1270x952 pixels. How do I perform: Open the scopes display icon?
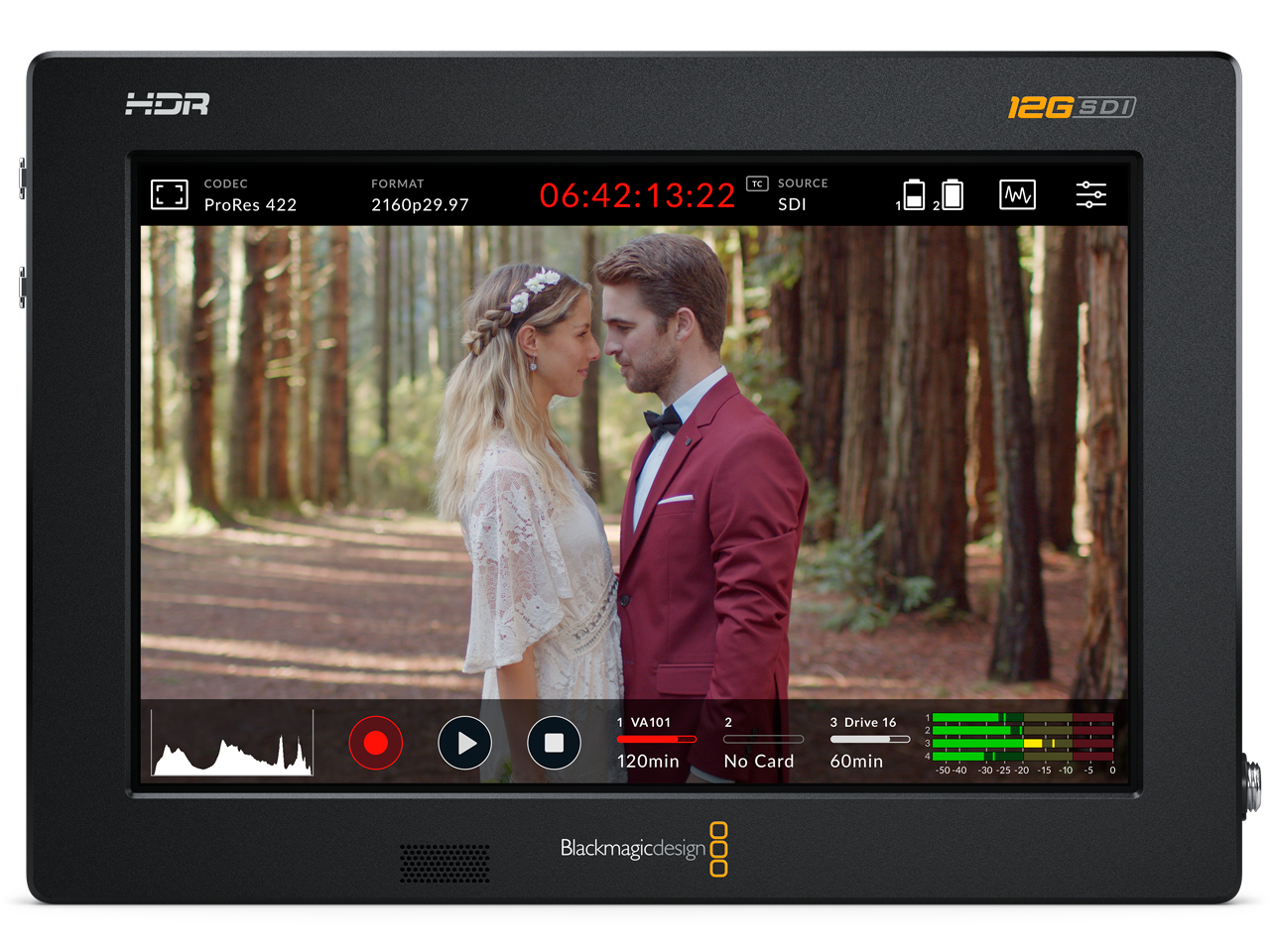point(1018,195)
